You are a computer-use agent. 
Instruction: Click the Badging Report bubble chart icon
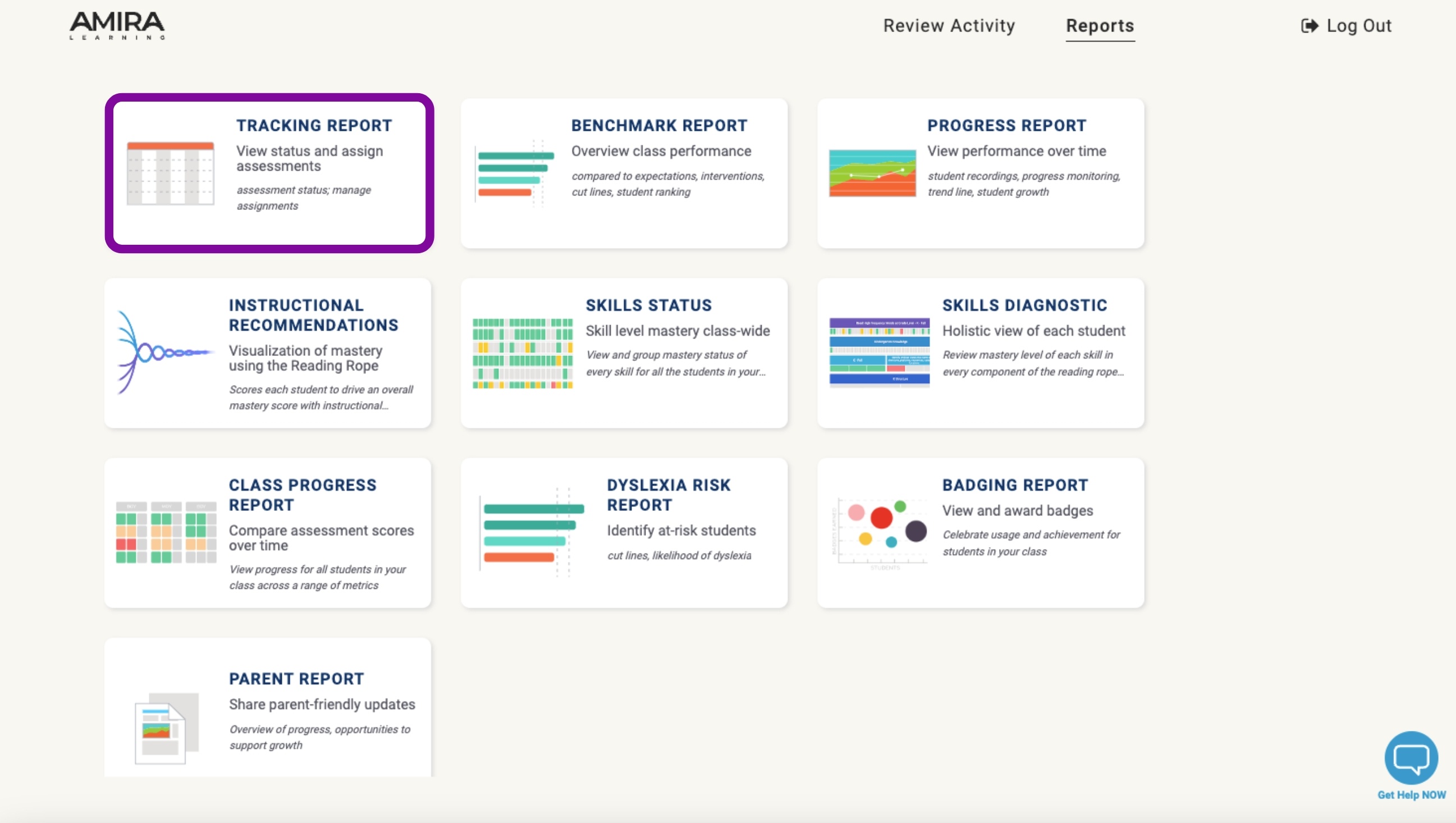[881, 533]
